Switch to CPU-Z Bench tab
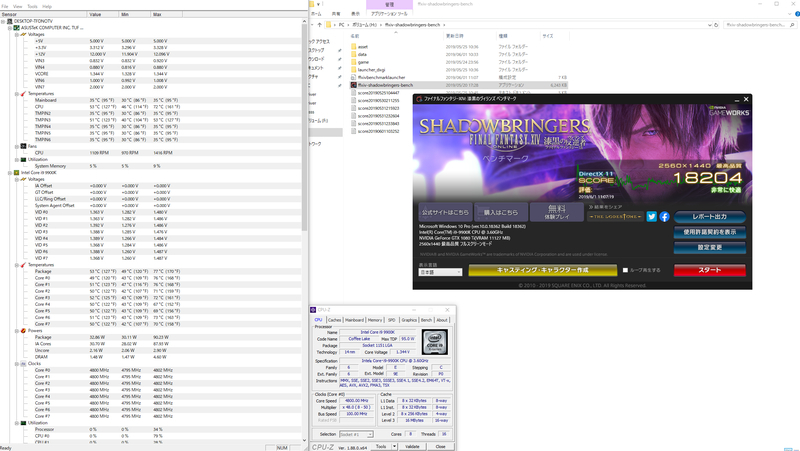Viewport: 800px width, 451px height. tap(426, 320)
